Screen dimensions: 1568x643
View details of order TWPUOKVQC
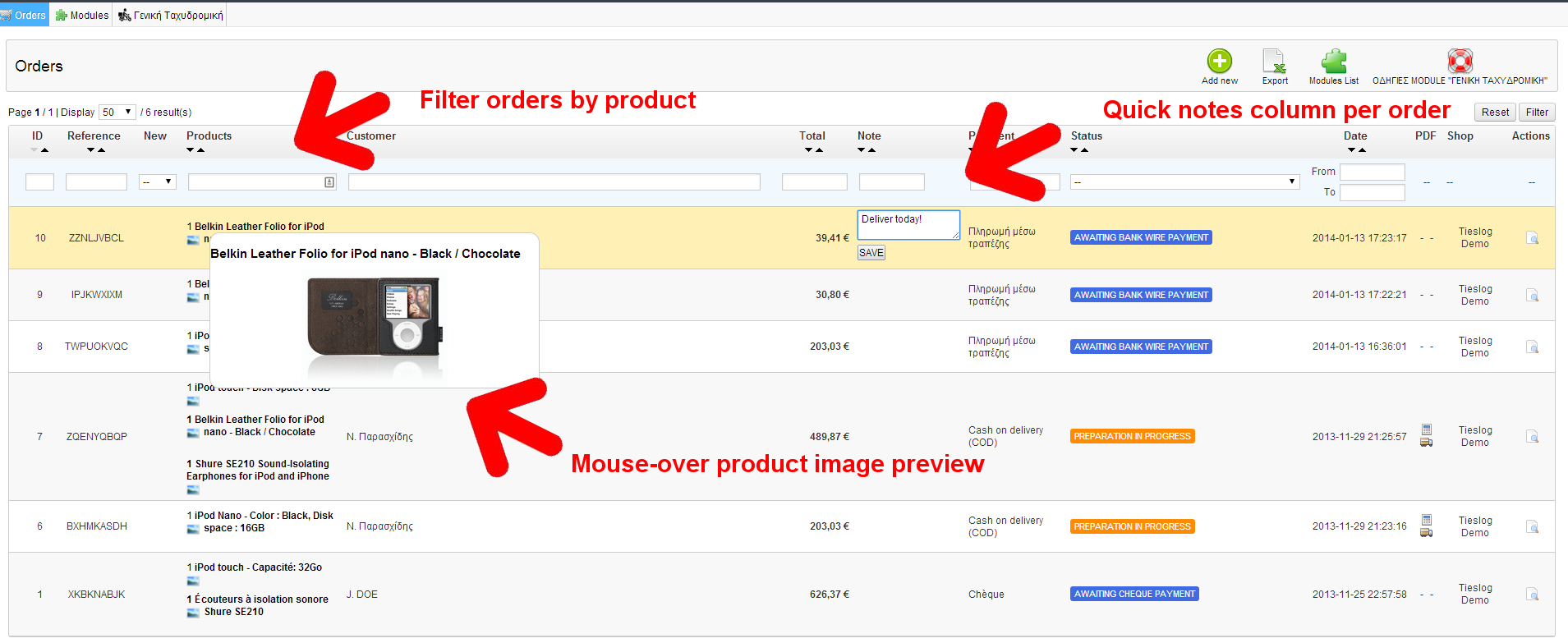coord(1532,347)
